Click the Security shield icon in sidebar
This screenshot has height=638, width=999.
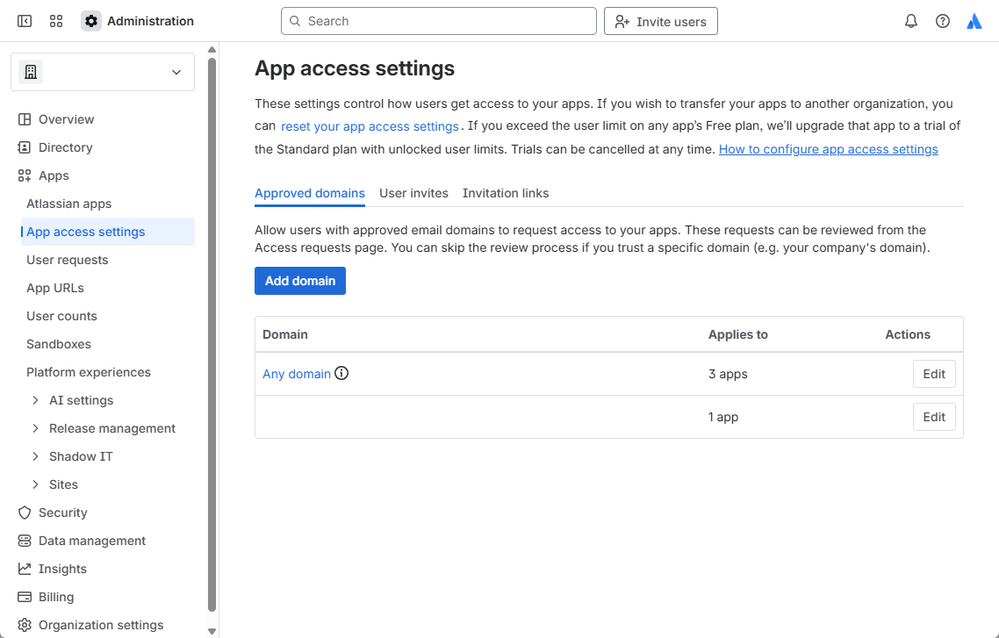coord(25,513)
